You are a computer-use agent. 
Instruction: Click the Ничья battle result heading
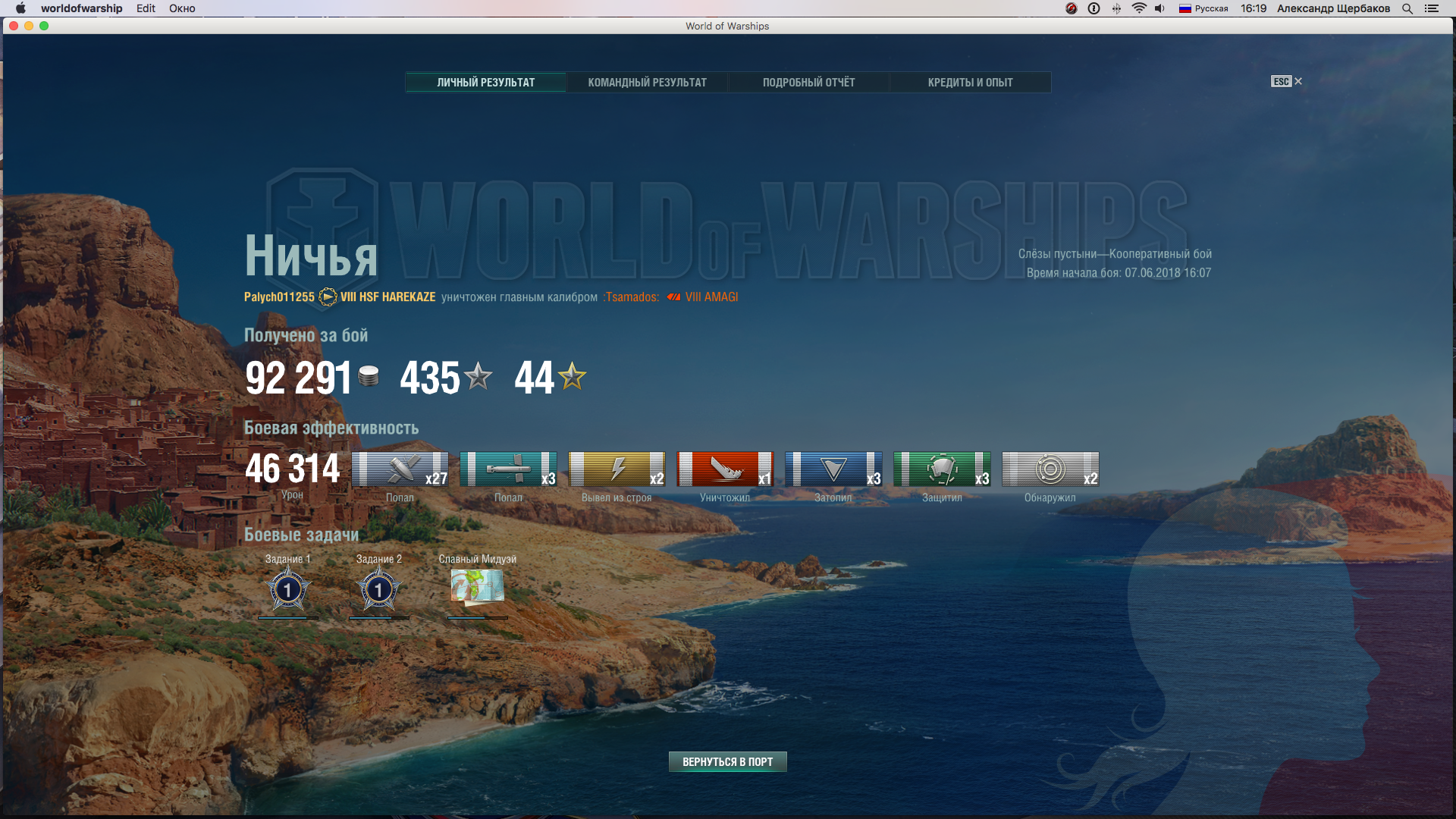pos(311,256)
